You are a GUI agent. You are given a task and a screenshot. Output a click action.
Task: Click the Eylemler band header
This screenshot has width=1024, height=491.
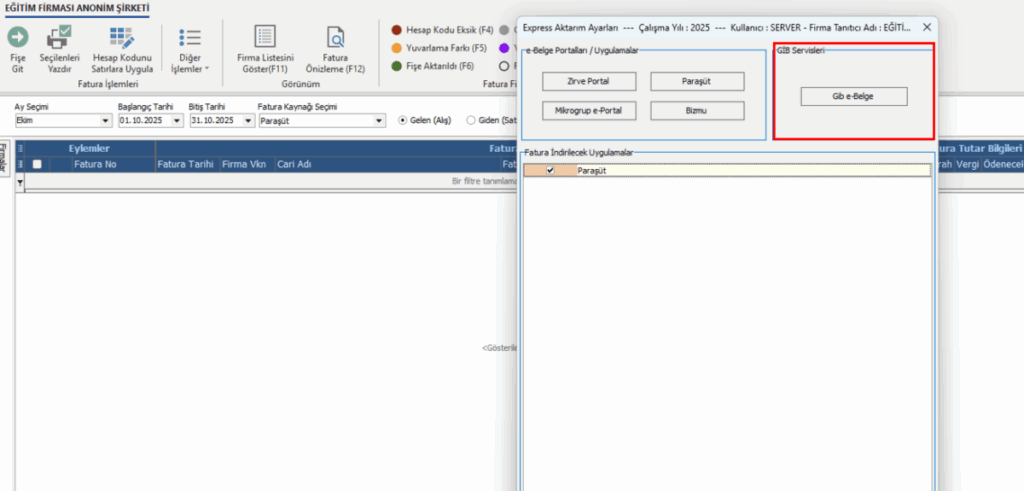pos(89,148)
